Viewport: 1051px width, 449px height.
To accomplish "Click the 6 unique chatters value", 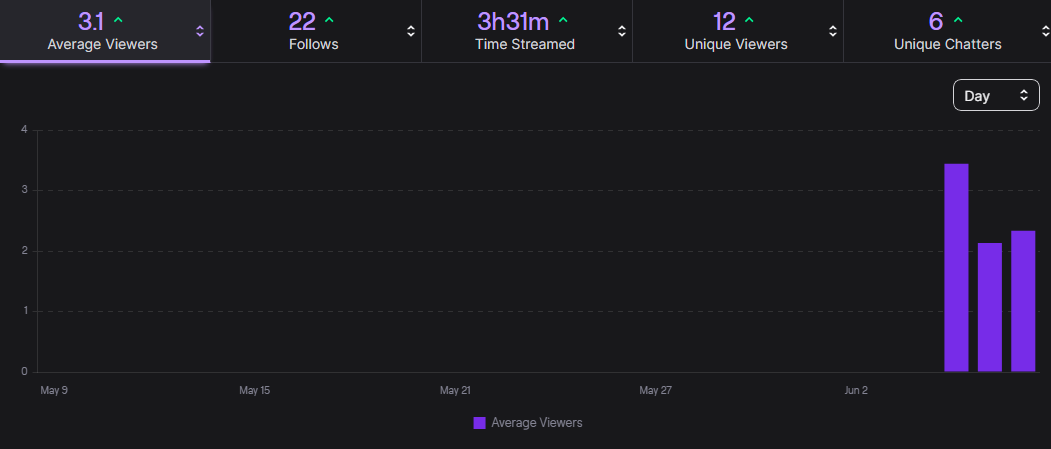I will [x=936, y=21].
